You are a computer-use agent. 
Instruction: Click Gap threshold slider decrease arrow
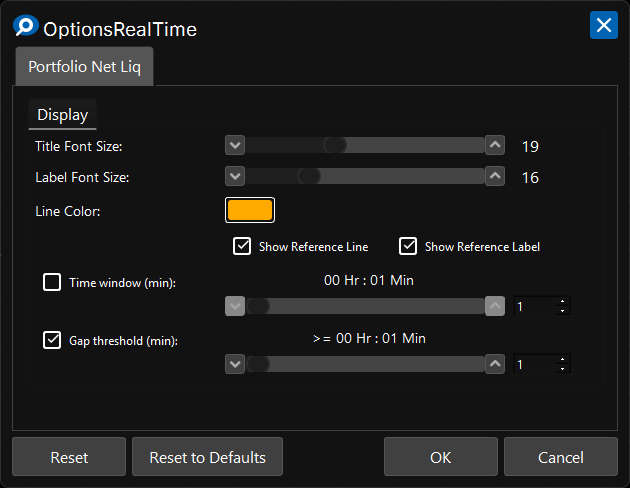(x=235, y=364)
